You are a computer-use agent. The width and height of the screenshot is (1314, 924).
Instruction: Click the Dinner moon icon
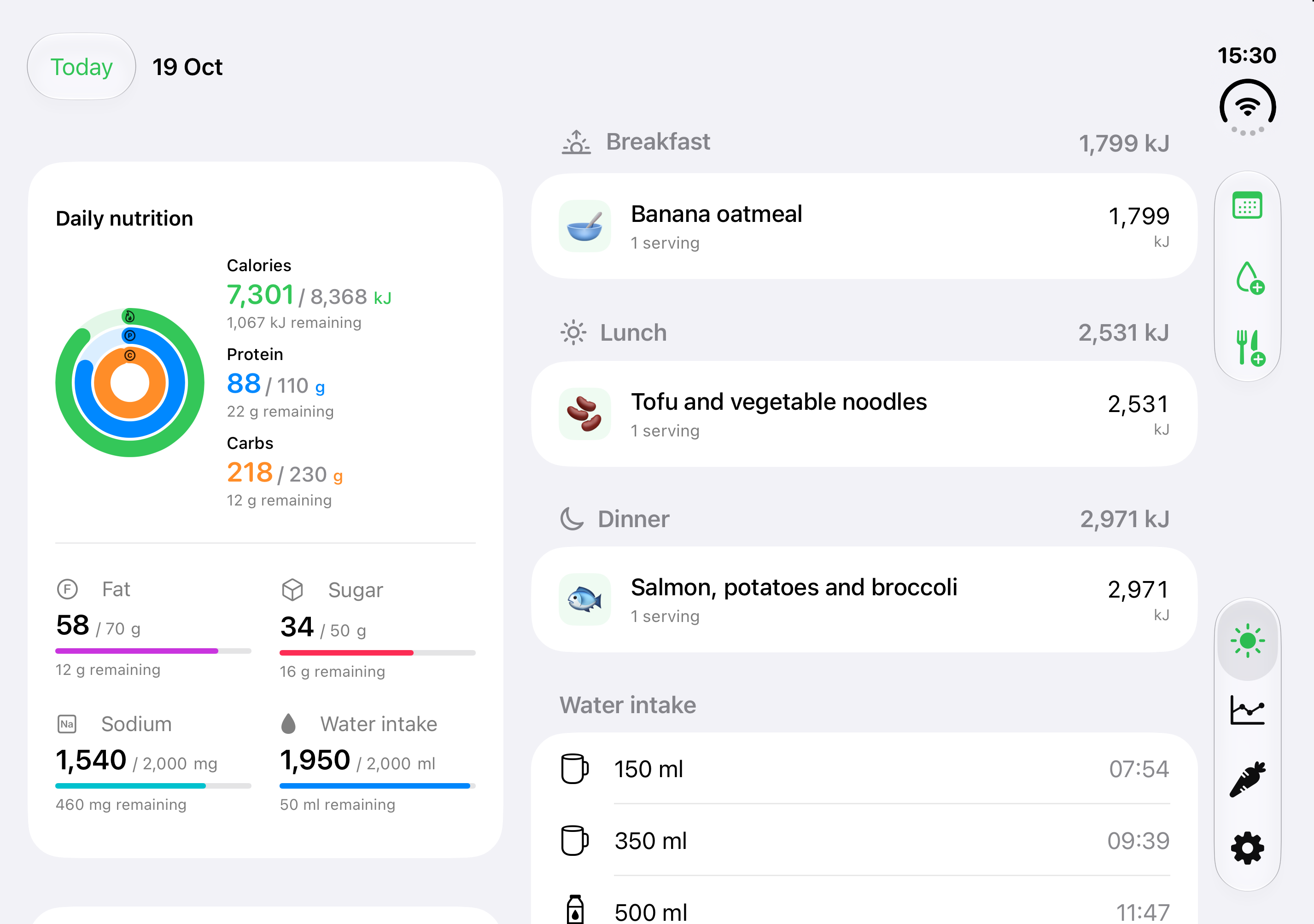(x=572, y=519)
